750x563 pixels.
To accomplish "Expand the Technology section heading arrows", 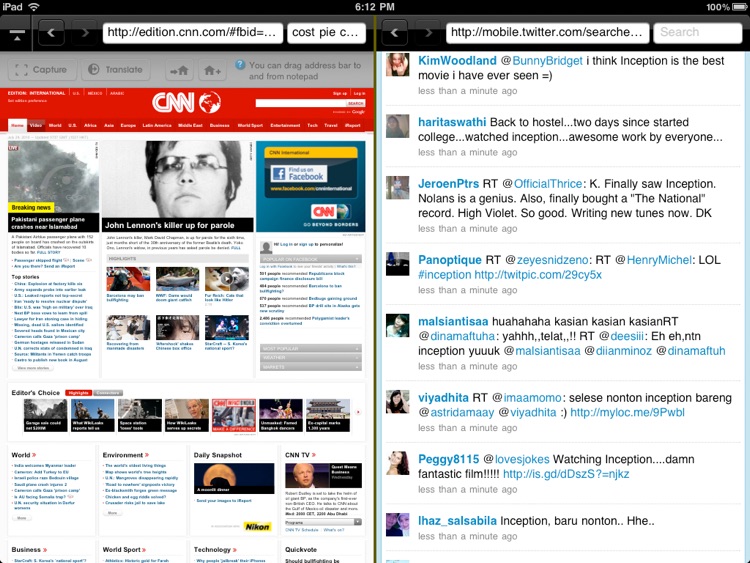I will coord(235,550).
